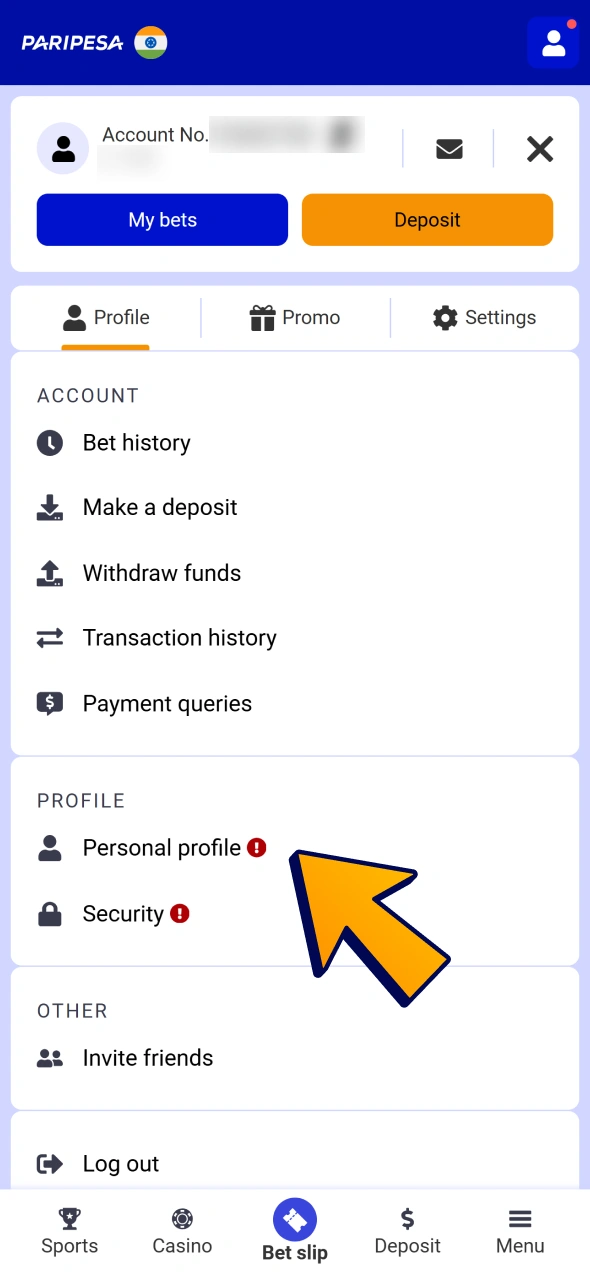Open the account icon in top bar
The image size is (590, 1280).
(x=553, y=43)
